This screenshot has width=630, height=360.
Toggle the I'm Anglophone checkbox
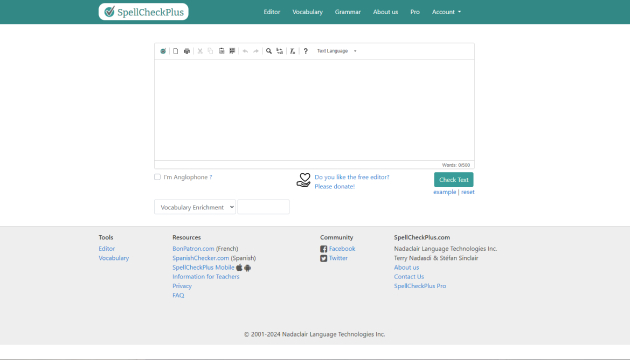click(x=158, y=177)
